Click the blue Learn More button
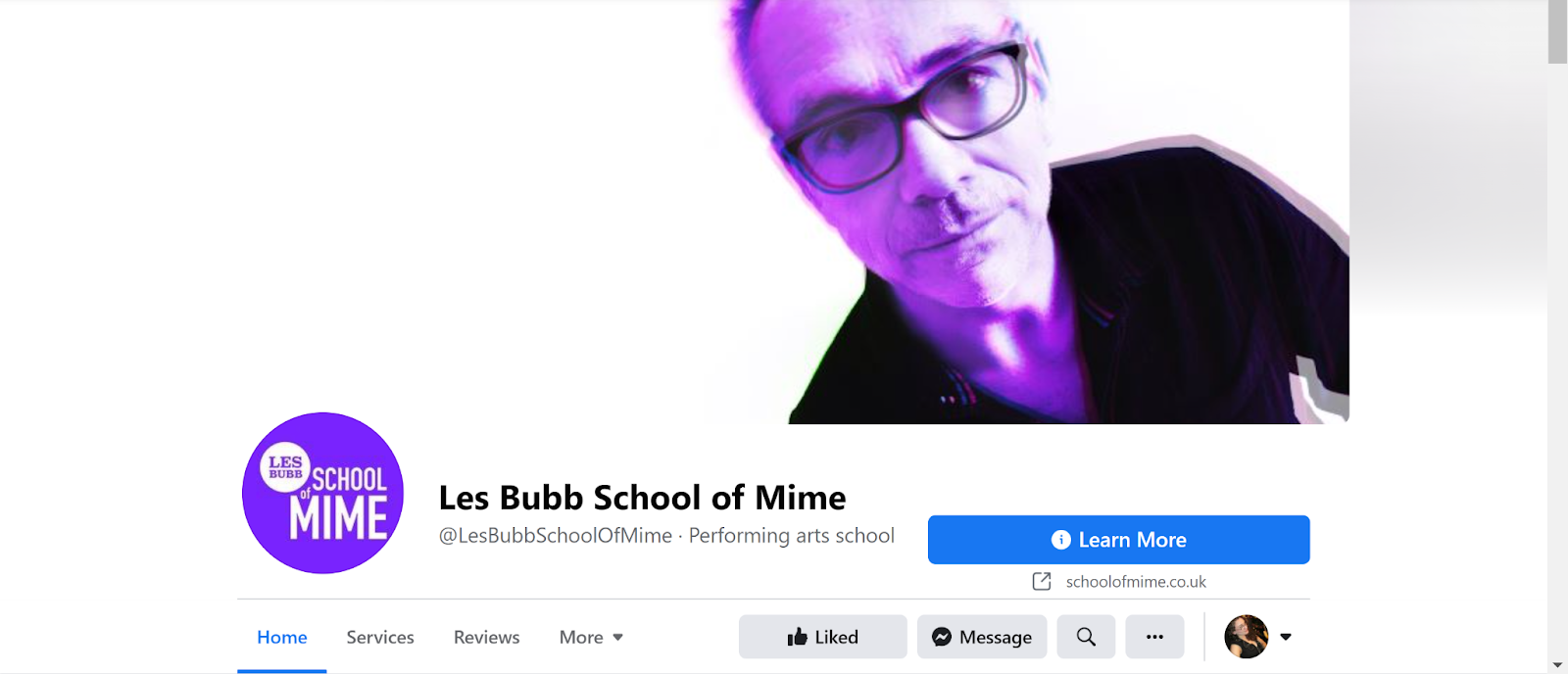1568x674 pixels. tap(1119, 540)
